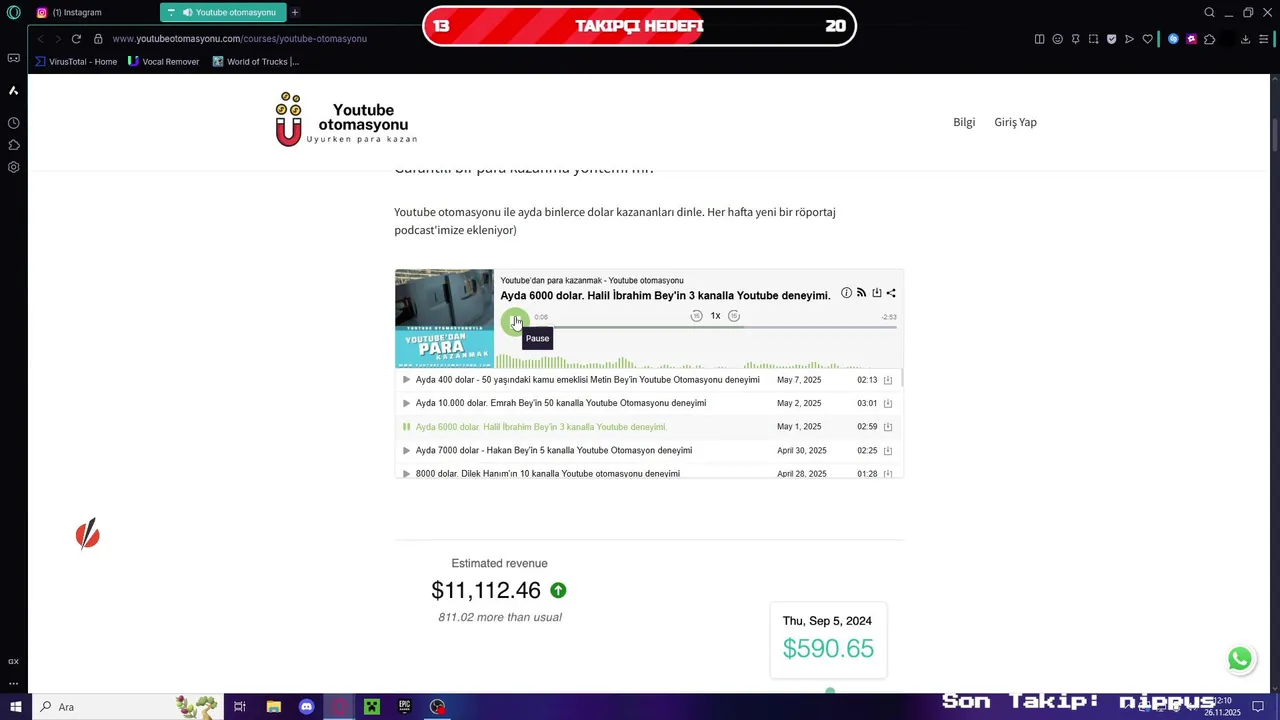Start the snapshot capture tool

click(x=1093, y=39)
